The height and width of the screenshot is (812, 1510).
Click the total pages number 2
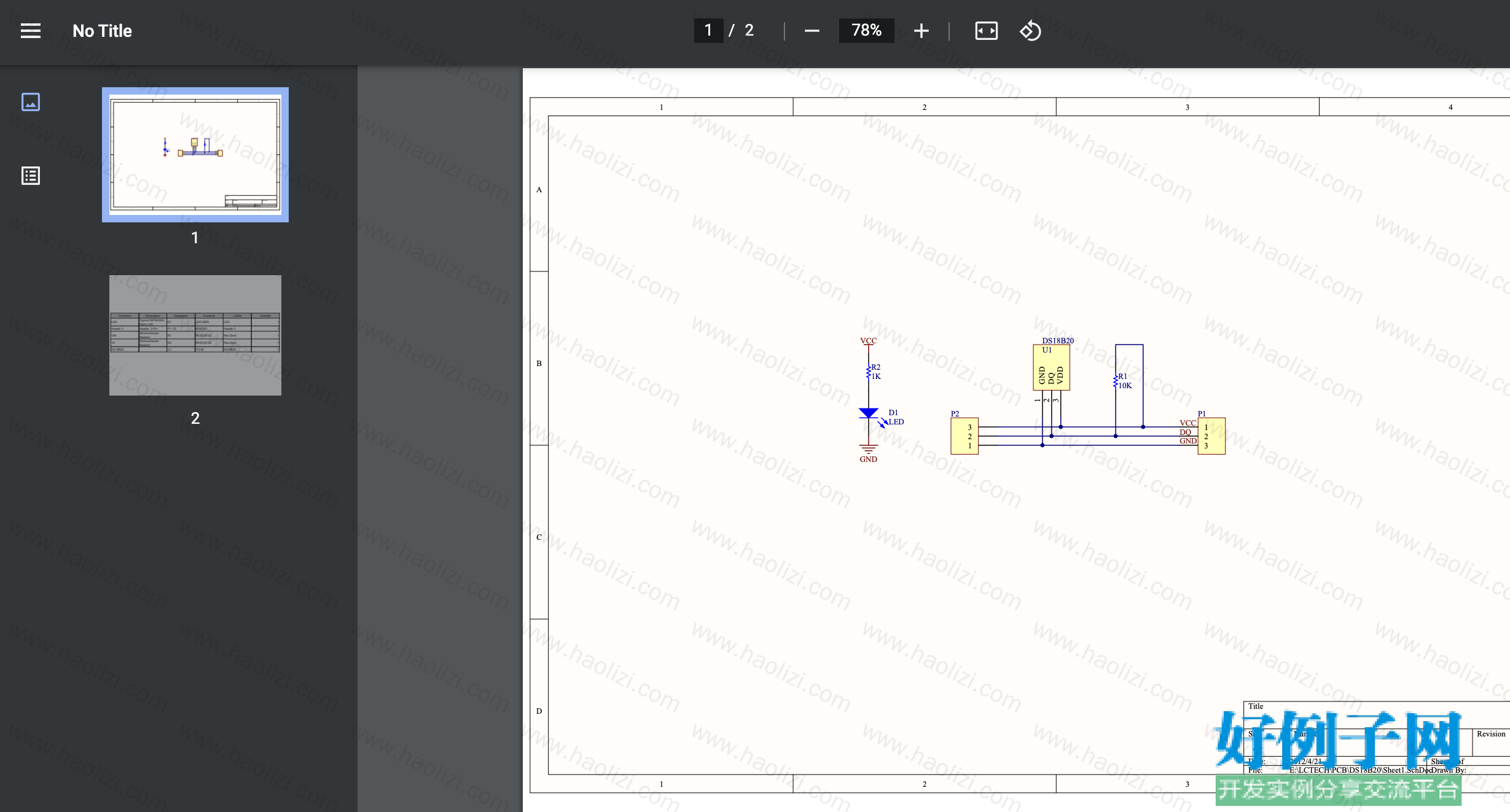coord(749,31)
